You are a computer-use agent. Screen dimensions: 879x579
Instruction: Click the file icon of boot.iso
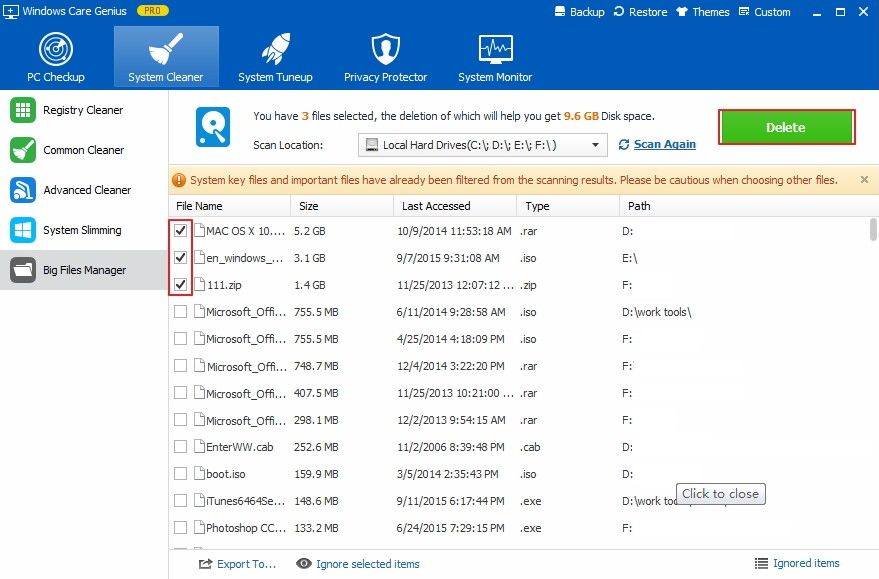(199, 473)
